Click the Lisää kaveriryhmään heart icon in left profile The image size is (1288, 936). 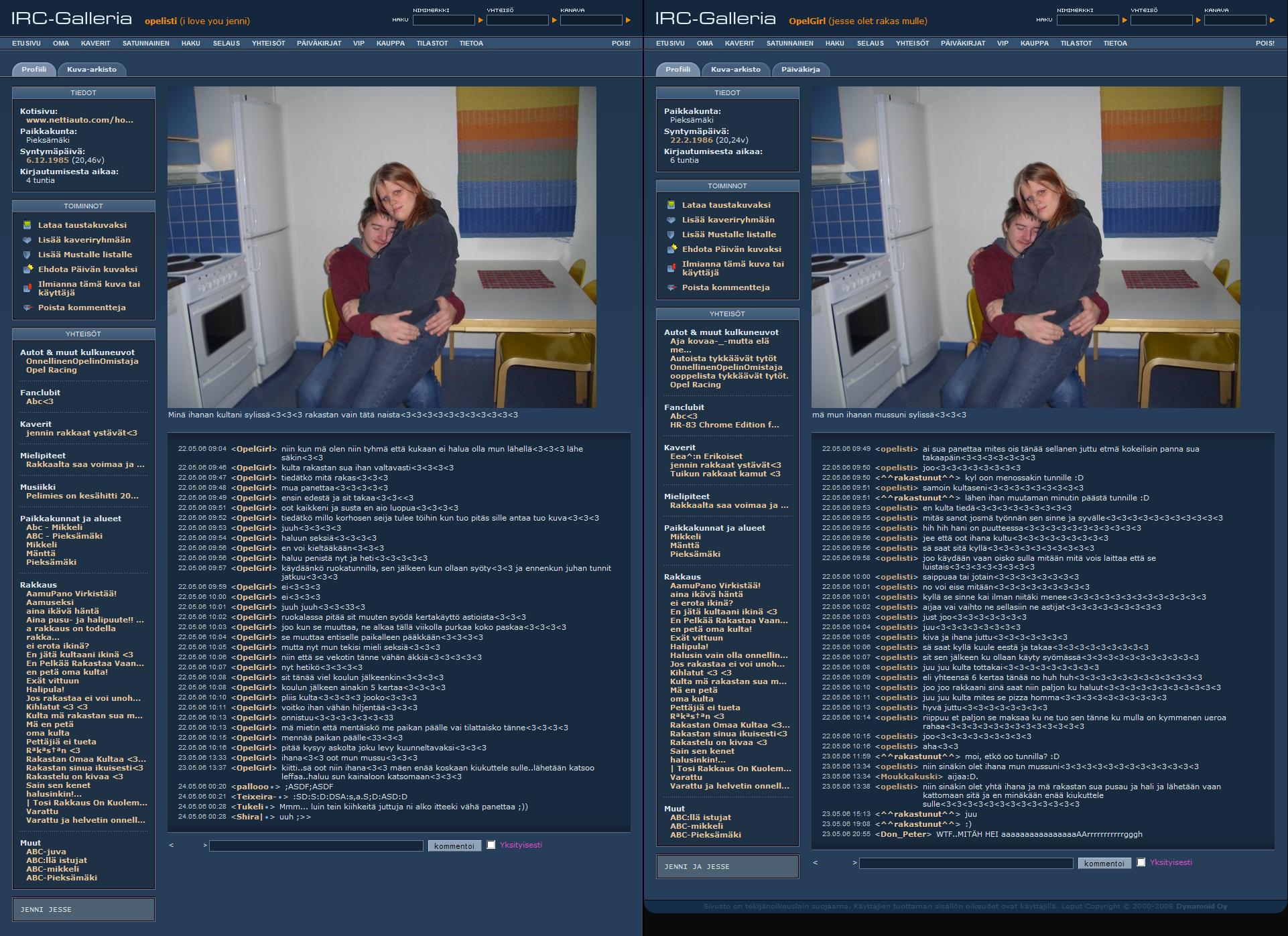pyautogui.click(x=27, y=240)
